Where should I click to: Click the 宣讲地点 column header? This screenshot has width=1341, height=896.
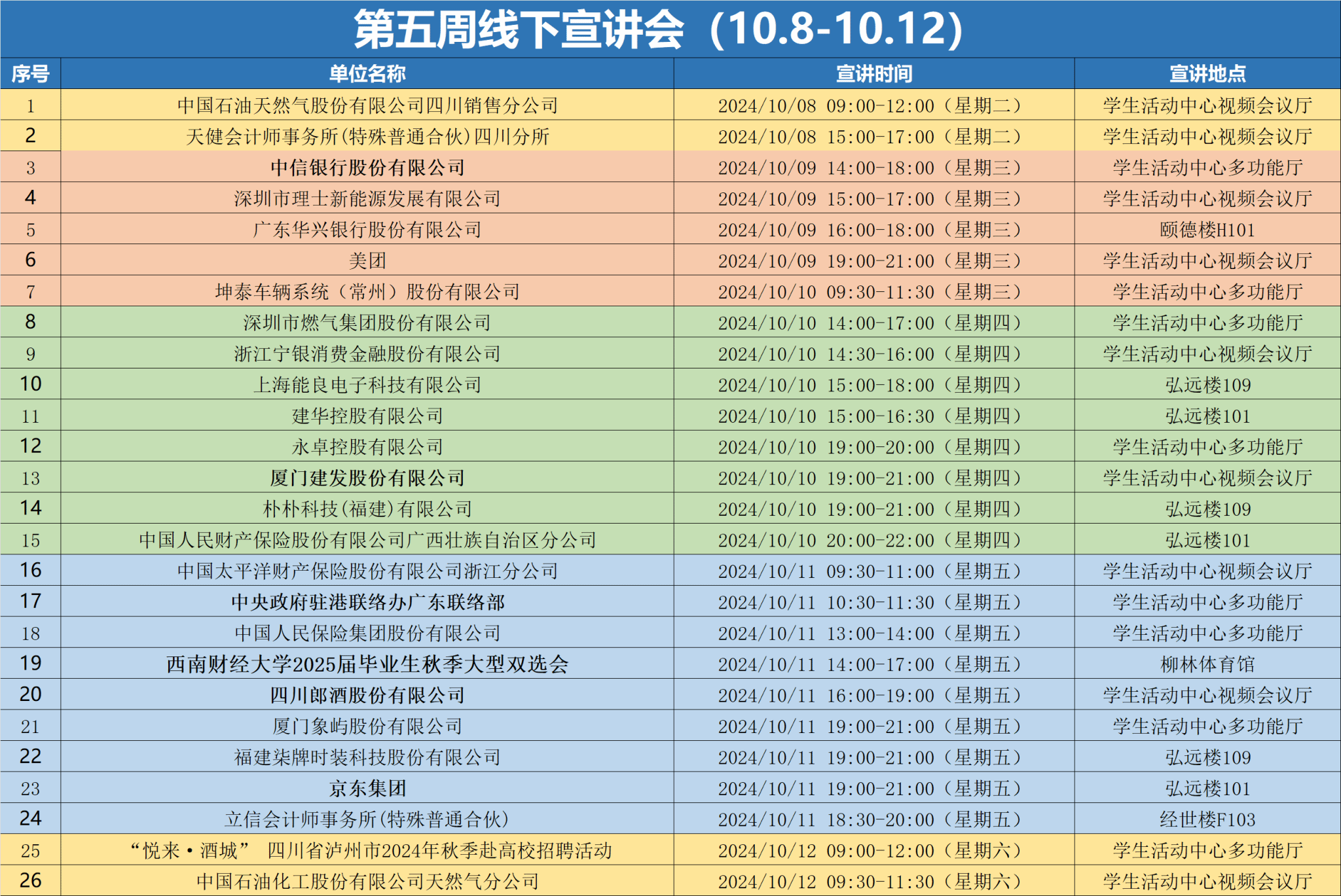click(x=1207, y=74)
